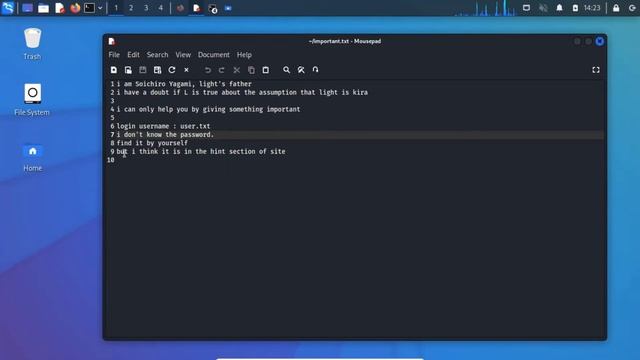Click the Go to line toolbar icon

coord(316,70)
